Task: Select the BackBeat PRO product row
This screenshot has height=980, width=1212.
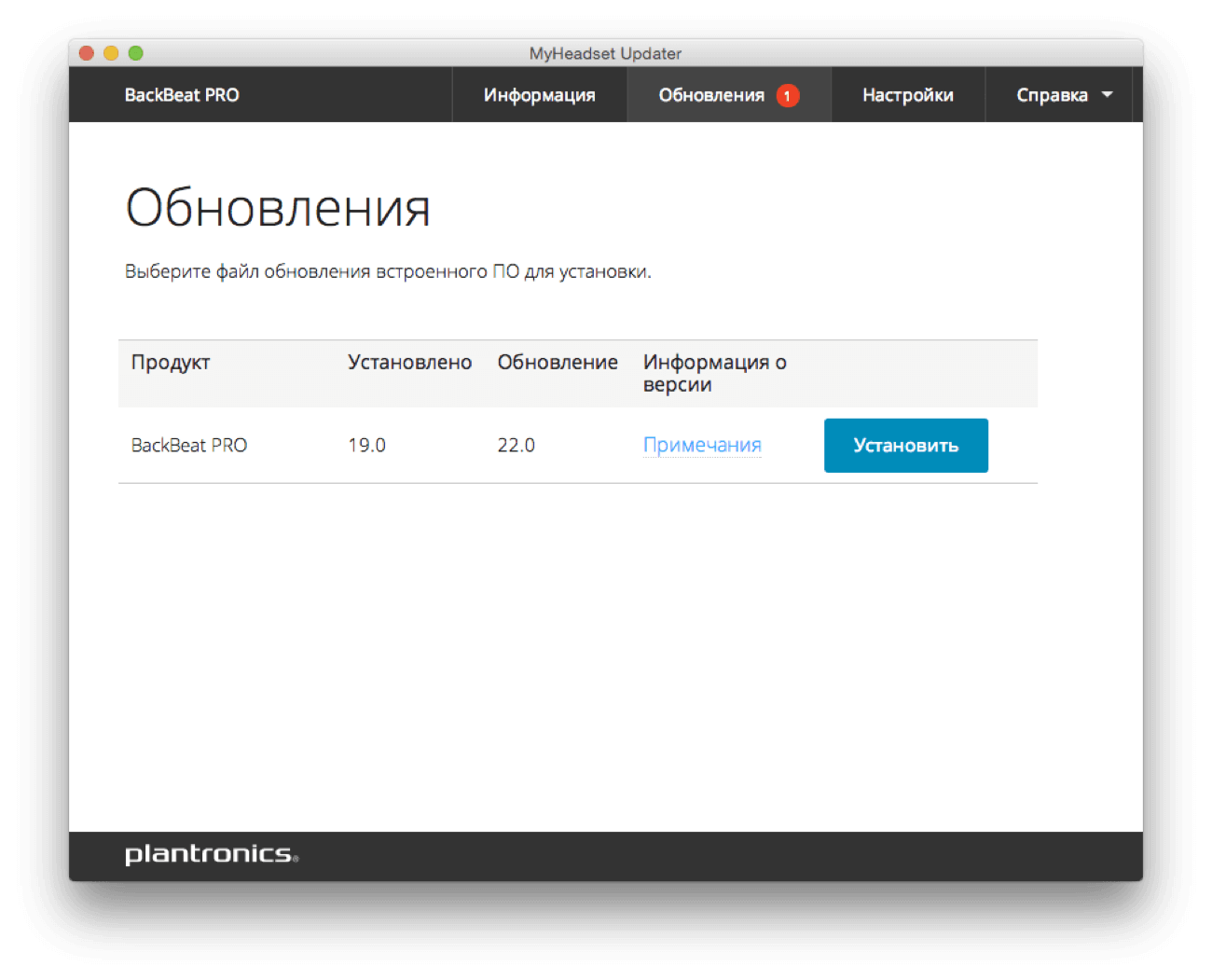Action: (x=189, y=445)
